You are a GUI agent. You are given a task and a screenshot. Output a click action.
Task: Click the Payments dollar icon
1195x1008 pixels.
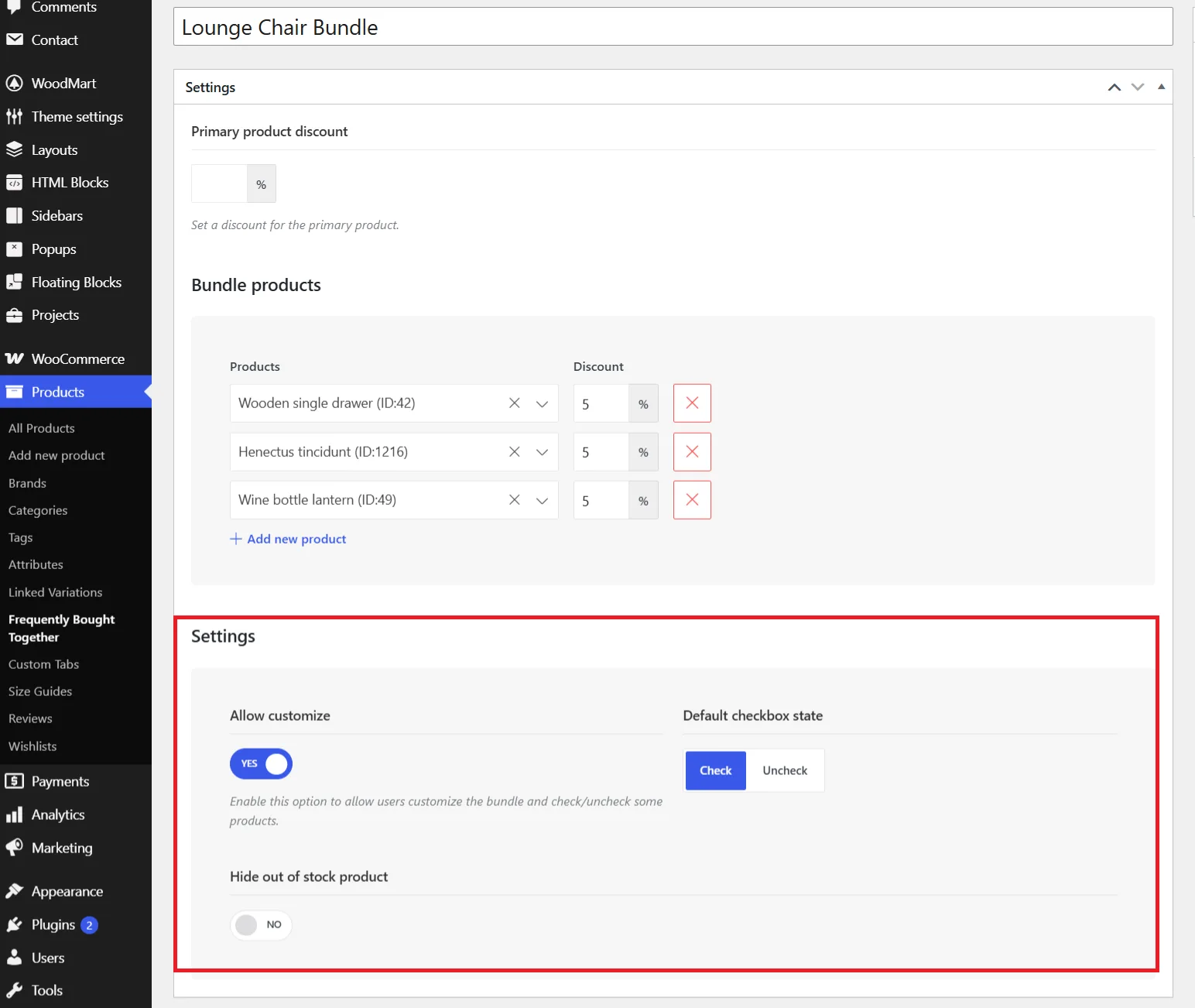tap(14, 781)
